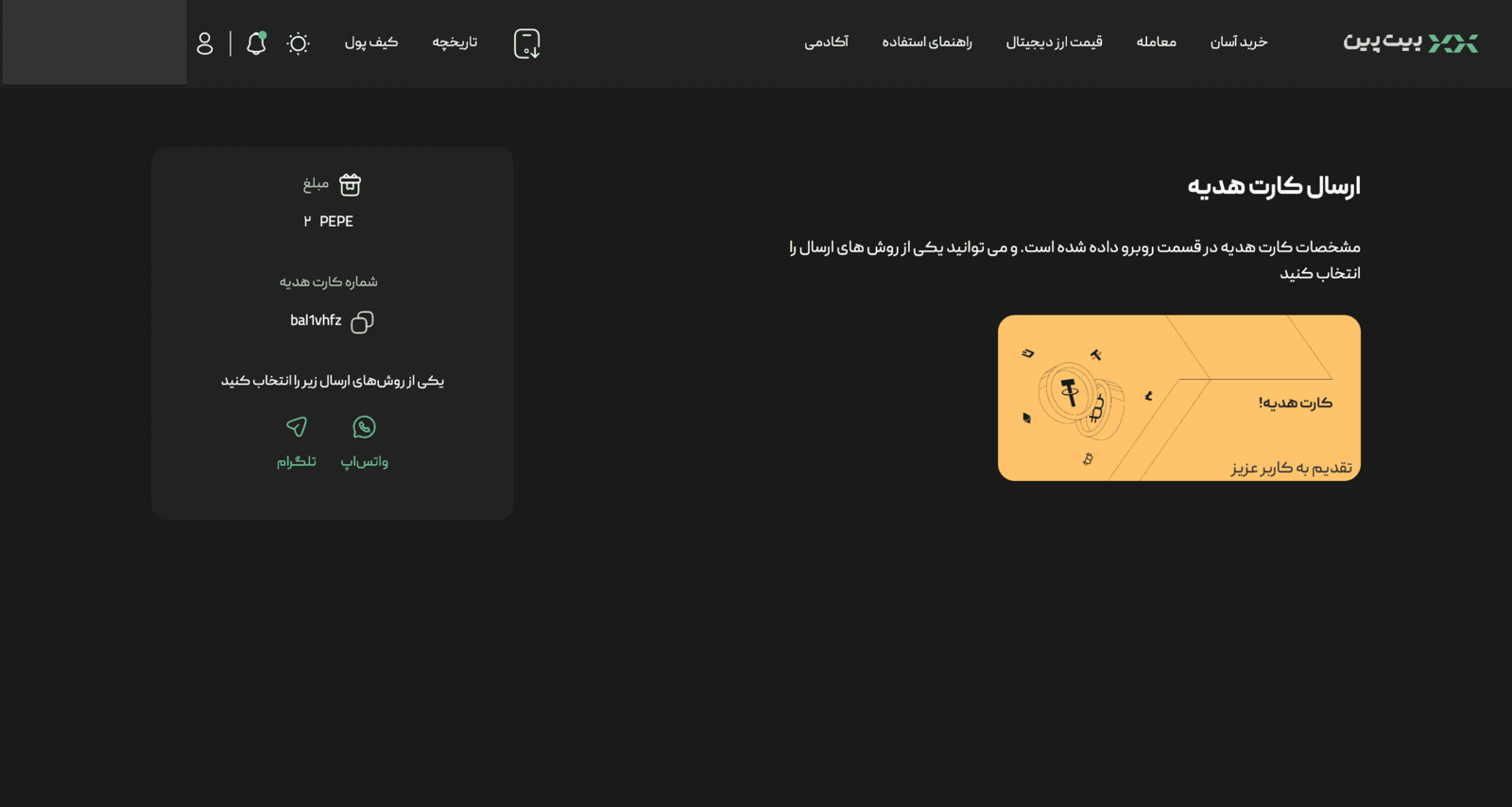Screen dimensions: 1512x807
Task: Click the تلگرام text label
Action: click(296, 461)
